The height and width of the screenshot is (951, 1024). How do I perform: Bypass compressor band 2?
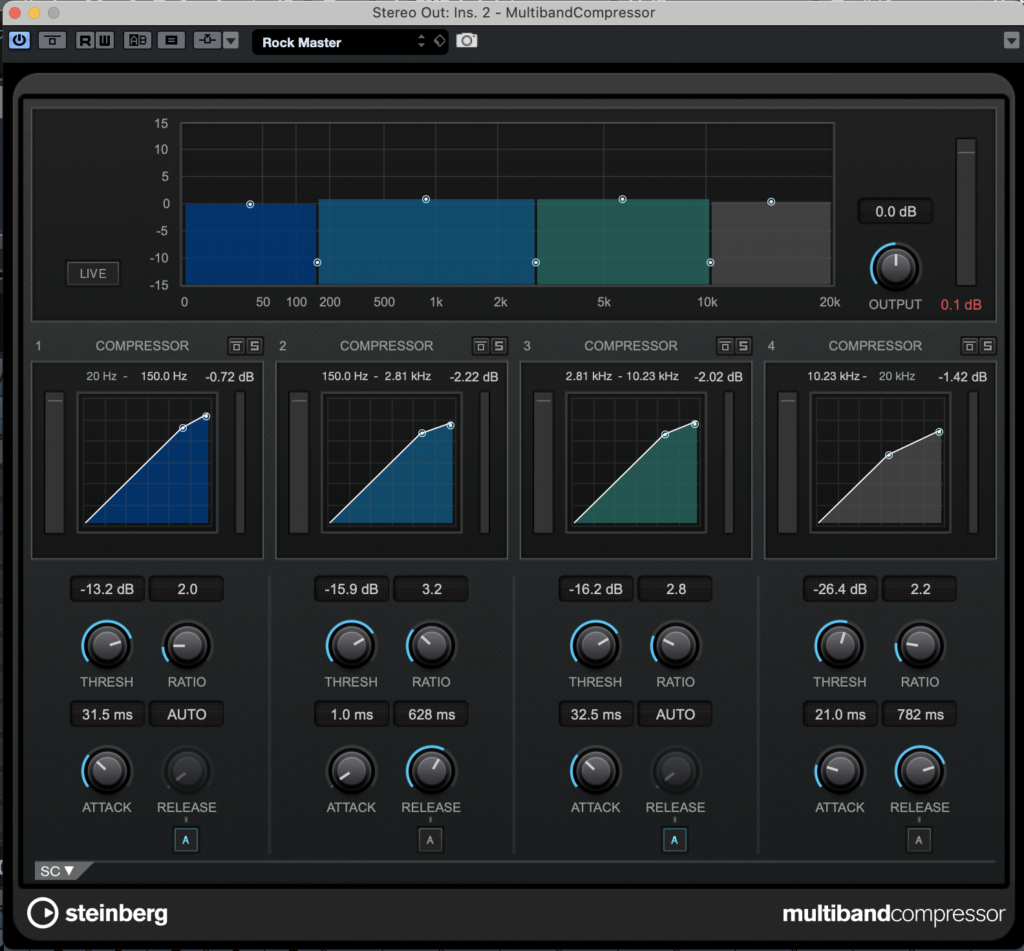(x=481, y=346)
